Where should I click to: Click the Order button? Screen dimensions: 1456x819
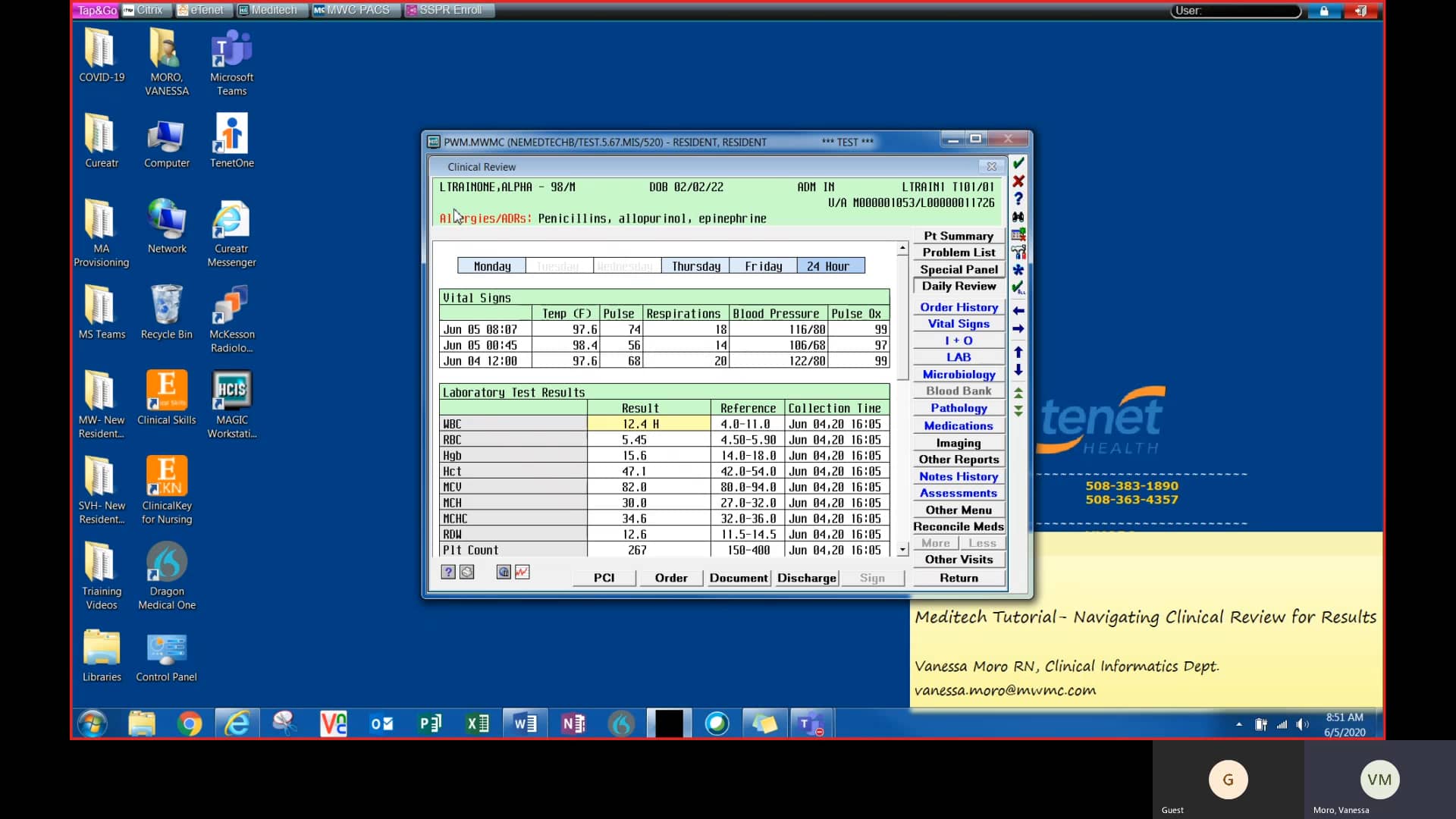(x=671, y=578)
